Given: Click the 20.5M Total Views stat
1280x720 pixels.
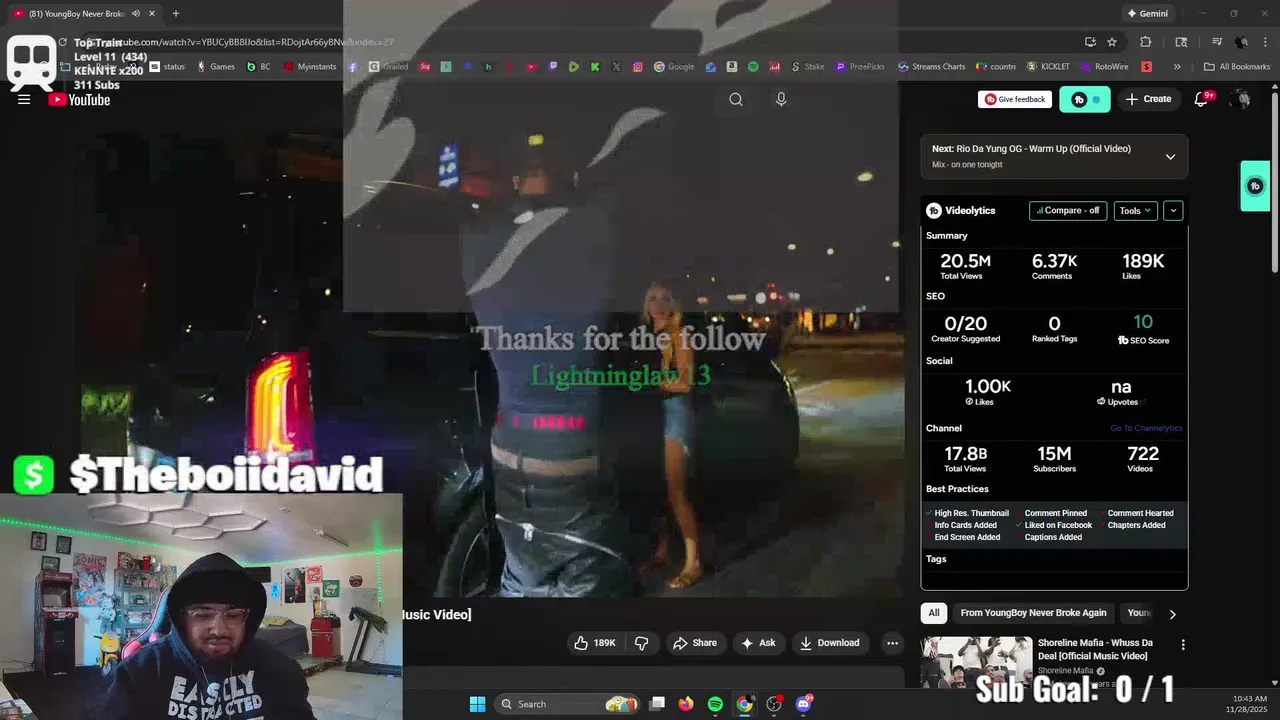Looking at the screenshot, I should (x=965, y=266).
